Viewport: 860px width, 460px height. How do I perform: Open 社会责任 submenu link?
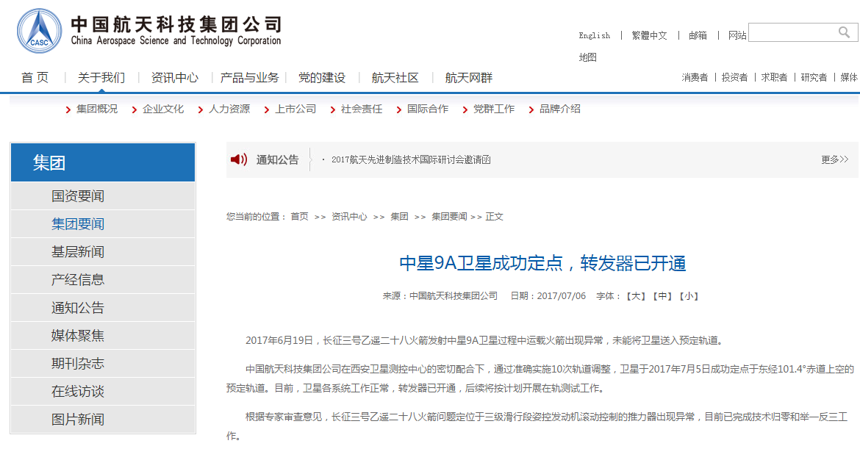tap(361, 109)
